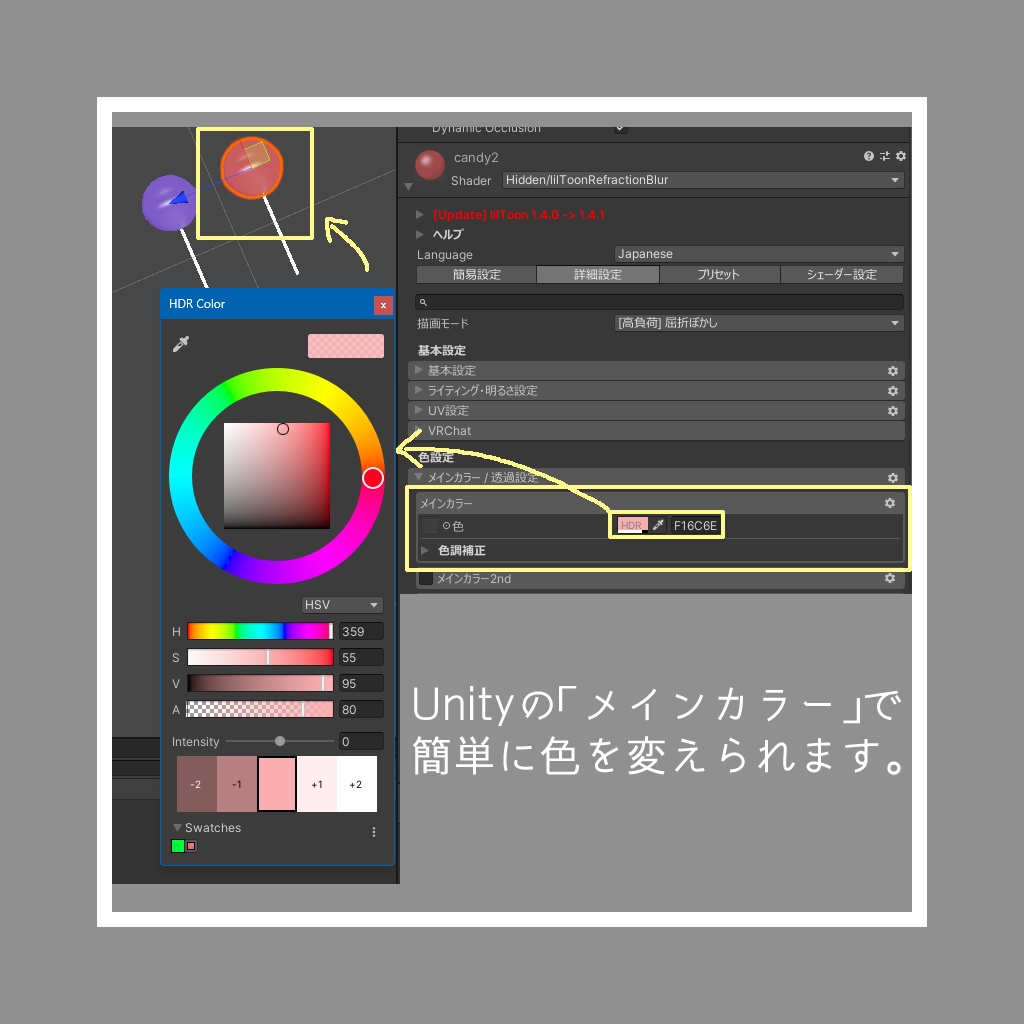Click the material property search field

tap(660, 302)
